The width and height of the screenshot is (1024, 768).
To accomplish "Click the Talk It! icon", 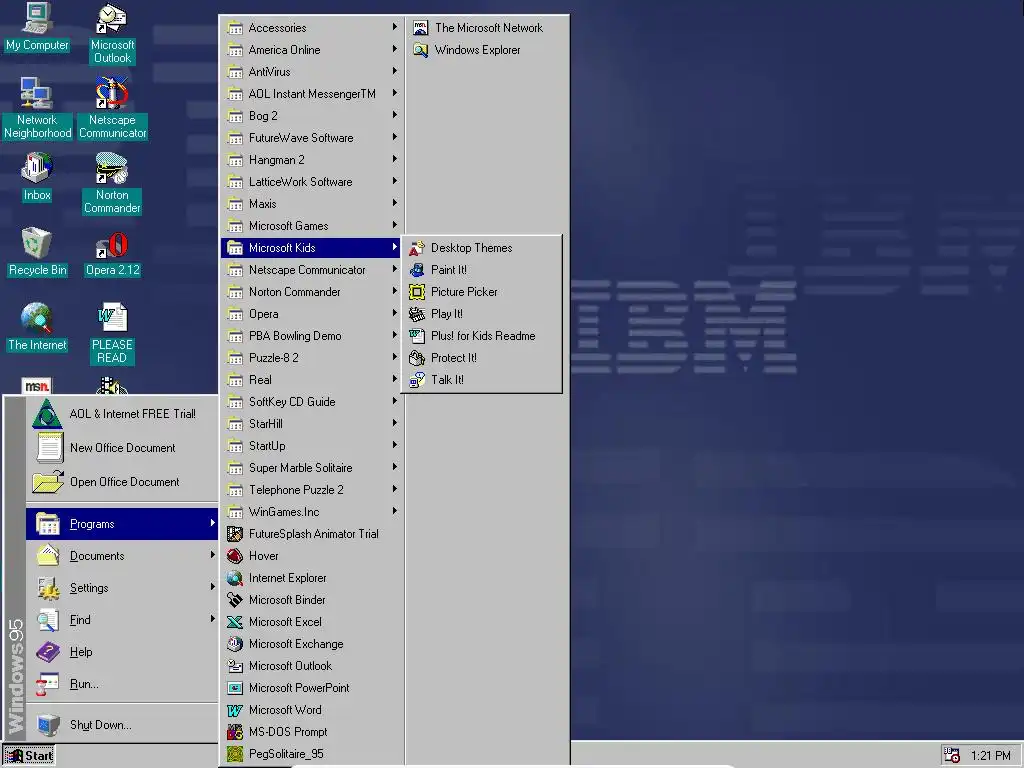I will click(x=417, y=380).
